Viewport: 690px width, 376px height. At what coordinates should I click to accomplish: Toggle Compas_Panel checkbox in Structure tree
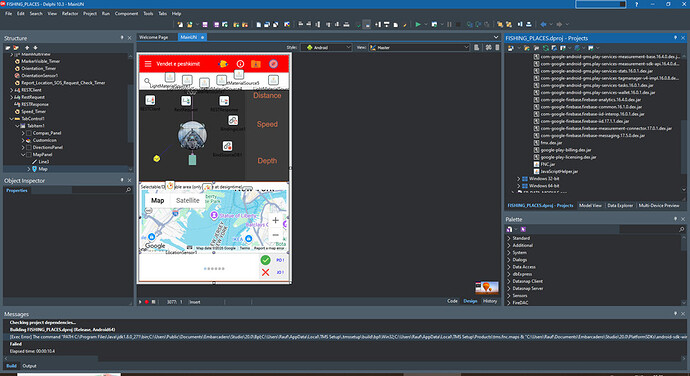[29, 133]
